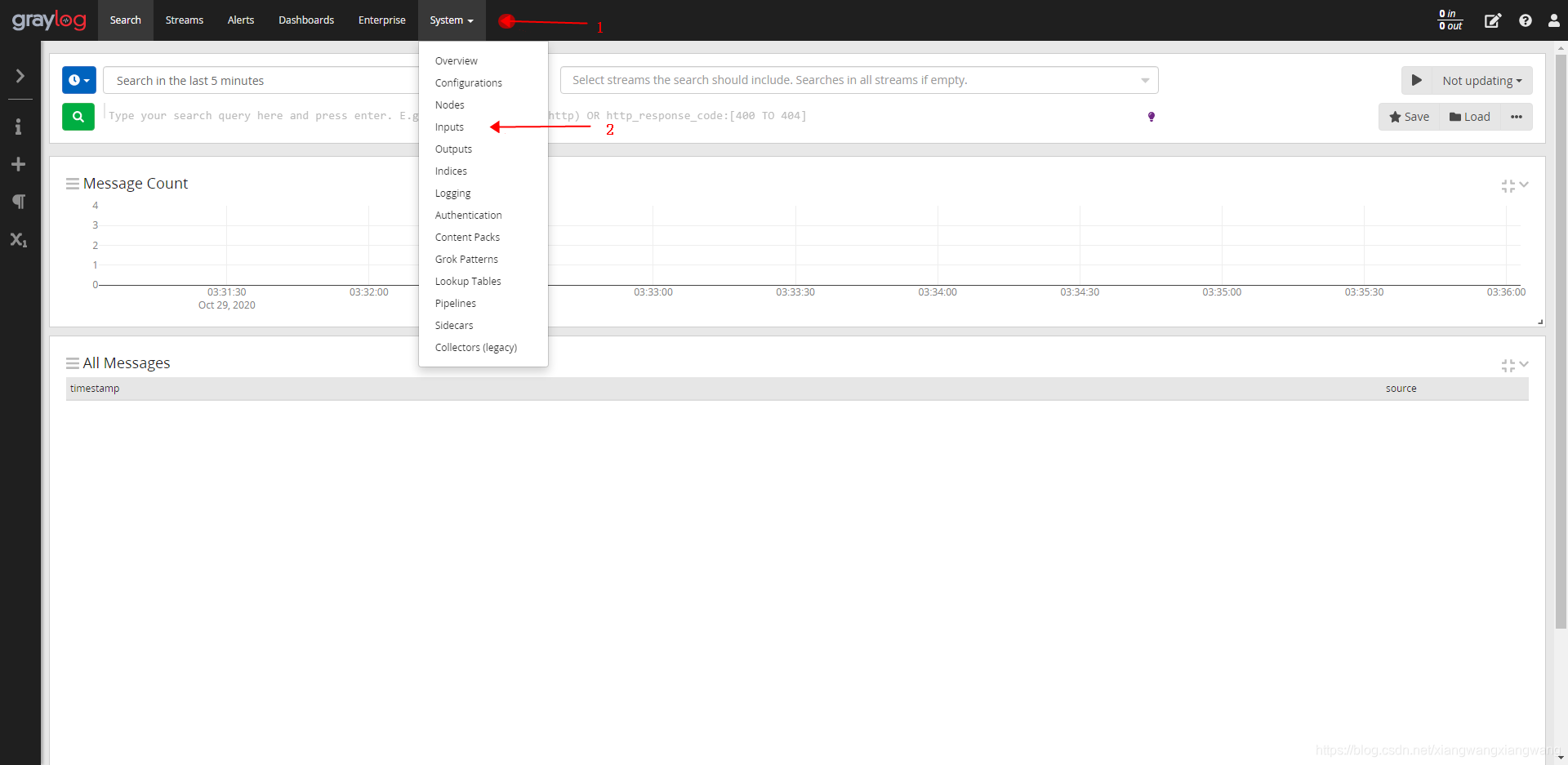Open the sidebar description info icon
This screenshot has width=1568, height=765.
[x=18, y=127]
